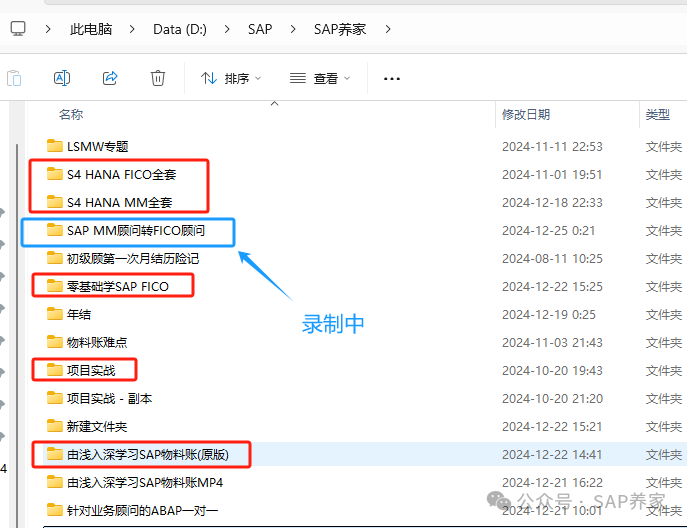Click date 2024-12-22 15:25
687x528 pixels.
pos(552,287)
